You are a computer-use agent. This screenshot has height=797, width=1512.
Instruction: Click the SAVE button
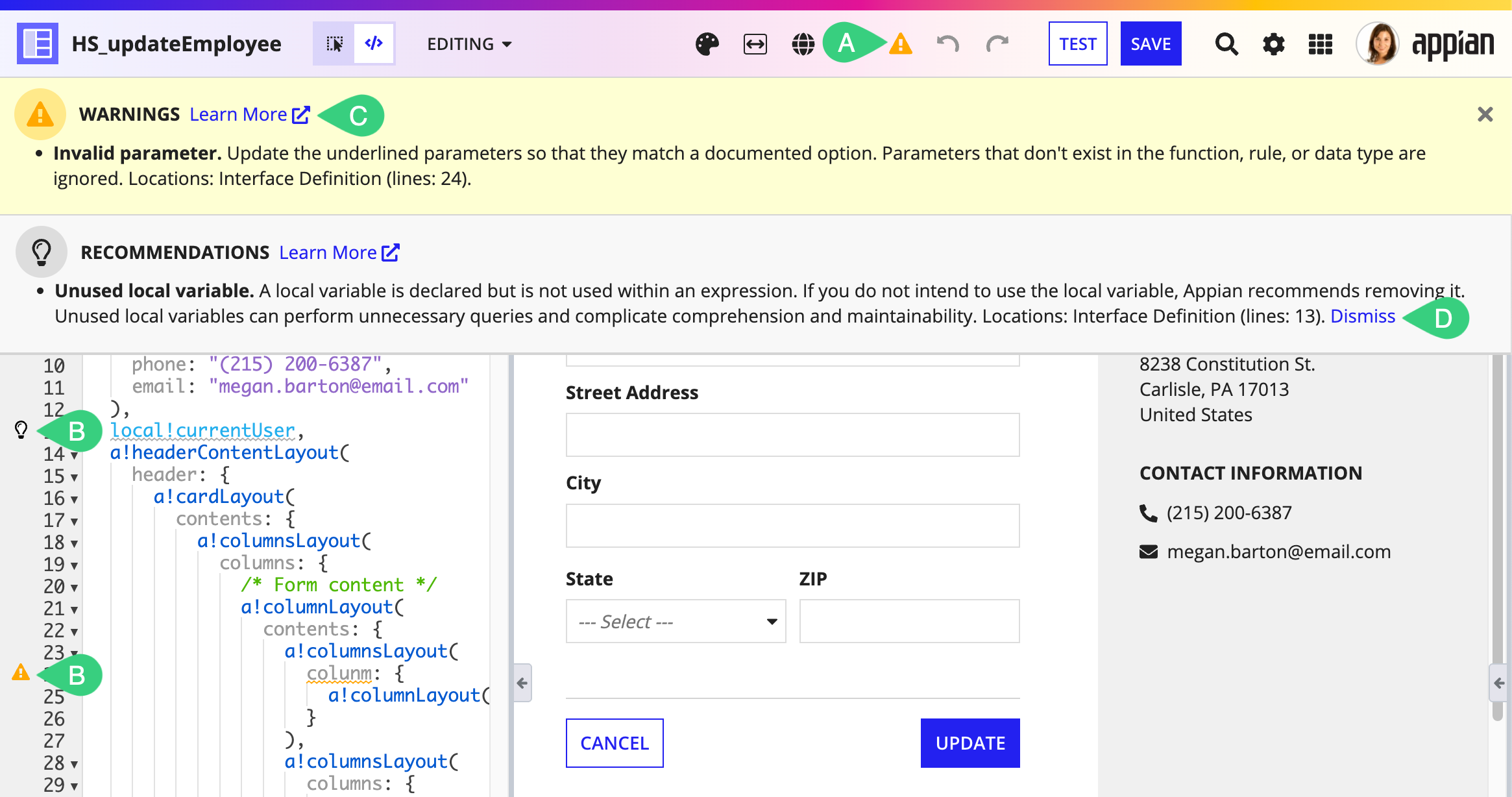pos(1151,43)
